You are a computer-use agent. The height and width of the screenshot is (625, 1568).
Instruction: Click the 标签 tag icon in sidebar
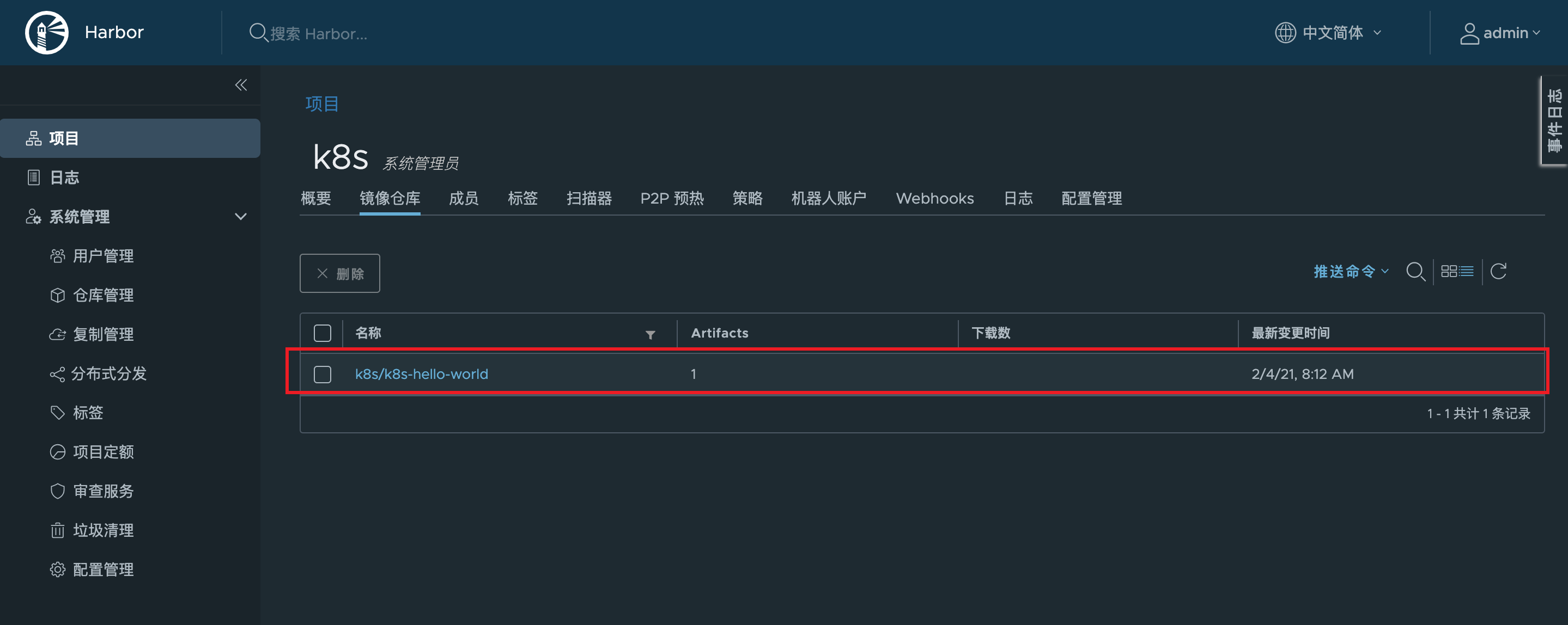57,413
